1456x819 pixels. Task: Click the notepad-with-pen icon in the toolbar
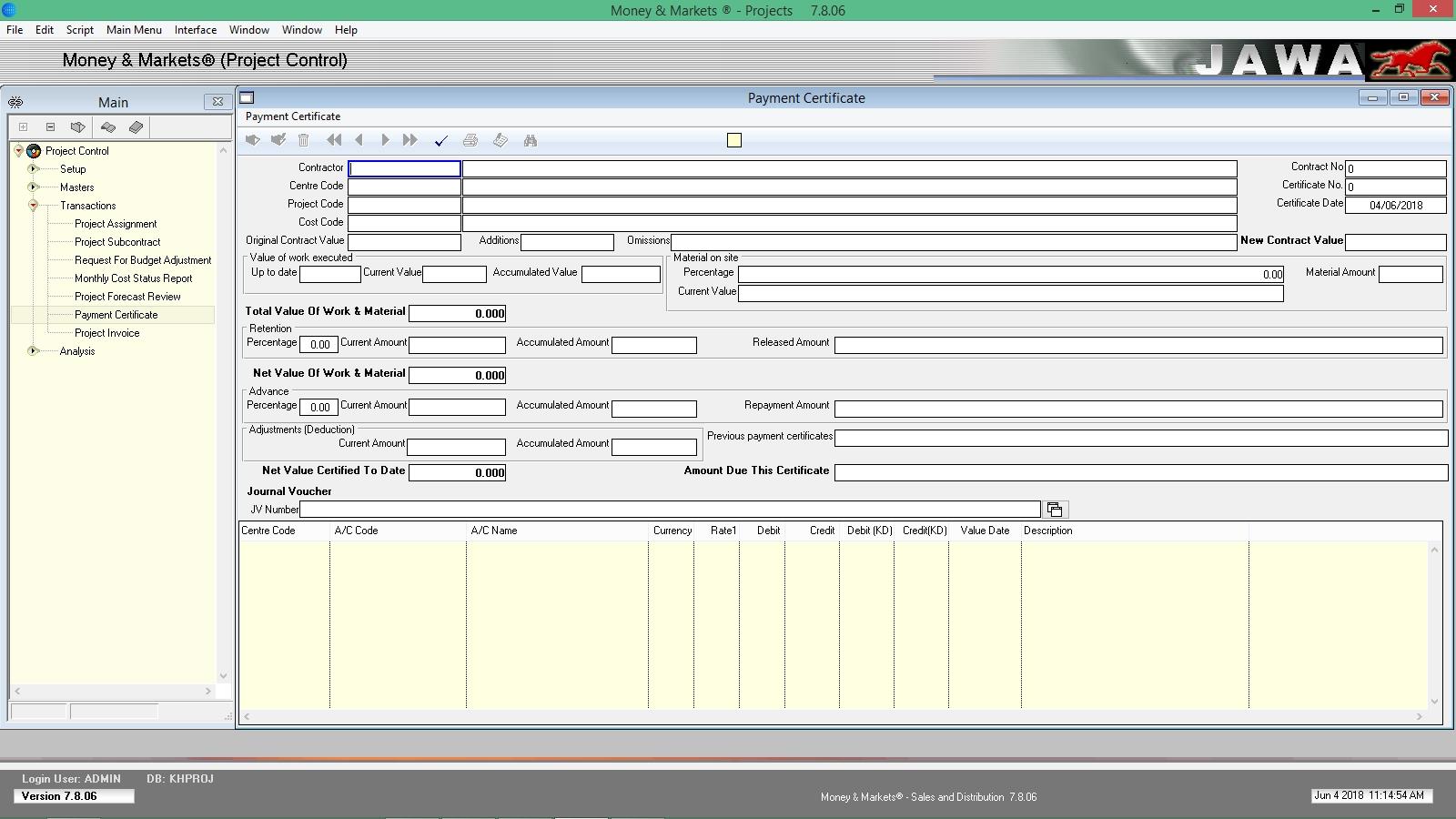(x=500, y=140)
